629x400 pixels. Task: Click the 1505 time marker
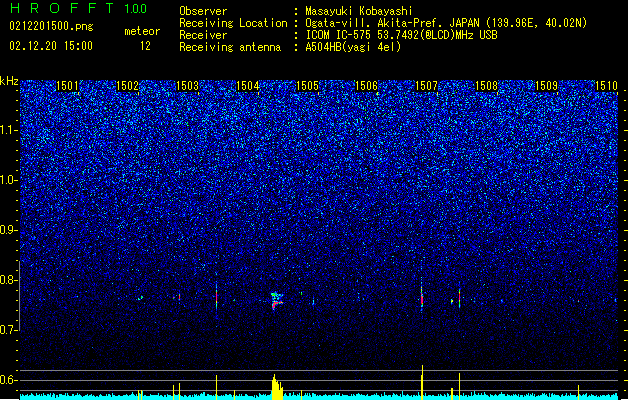pos(307,86)
